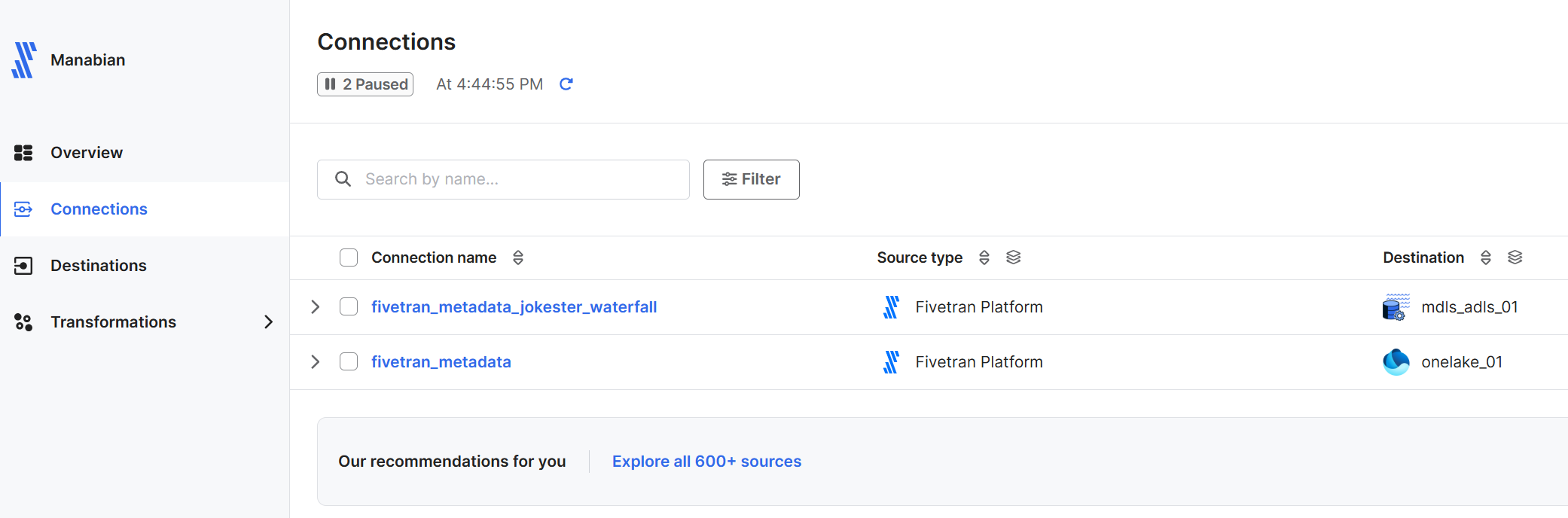
Task: Open Destinations in the sidebar
Action: 98,266
